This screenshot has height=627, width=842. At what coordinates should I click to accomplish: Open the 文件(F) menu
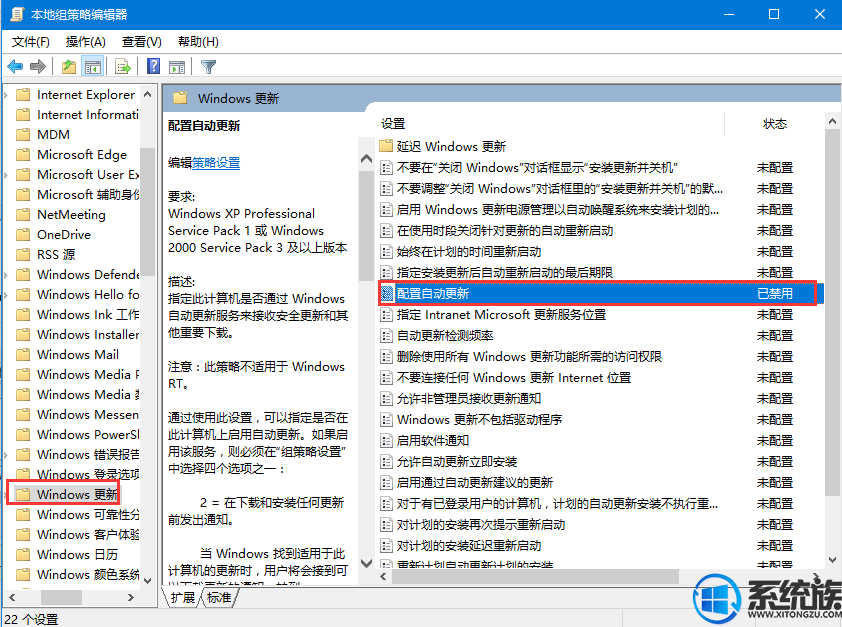(x=30, y=42)
